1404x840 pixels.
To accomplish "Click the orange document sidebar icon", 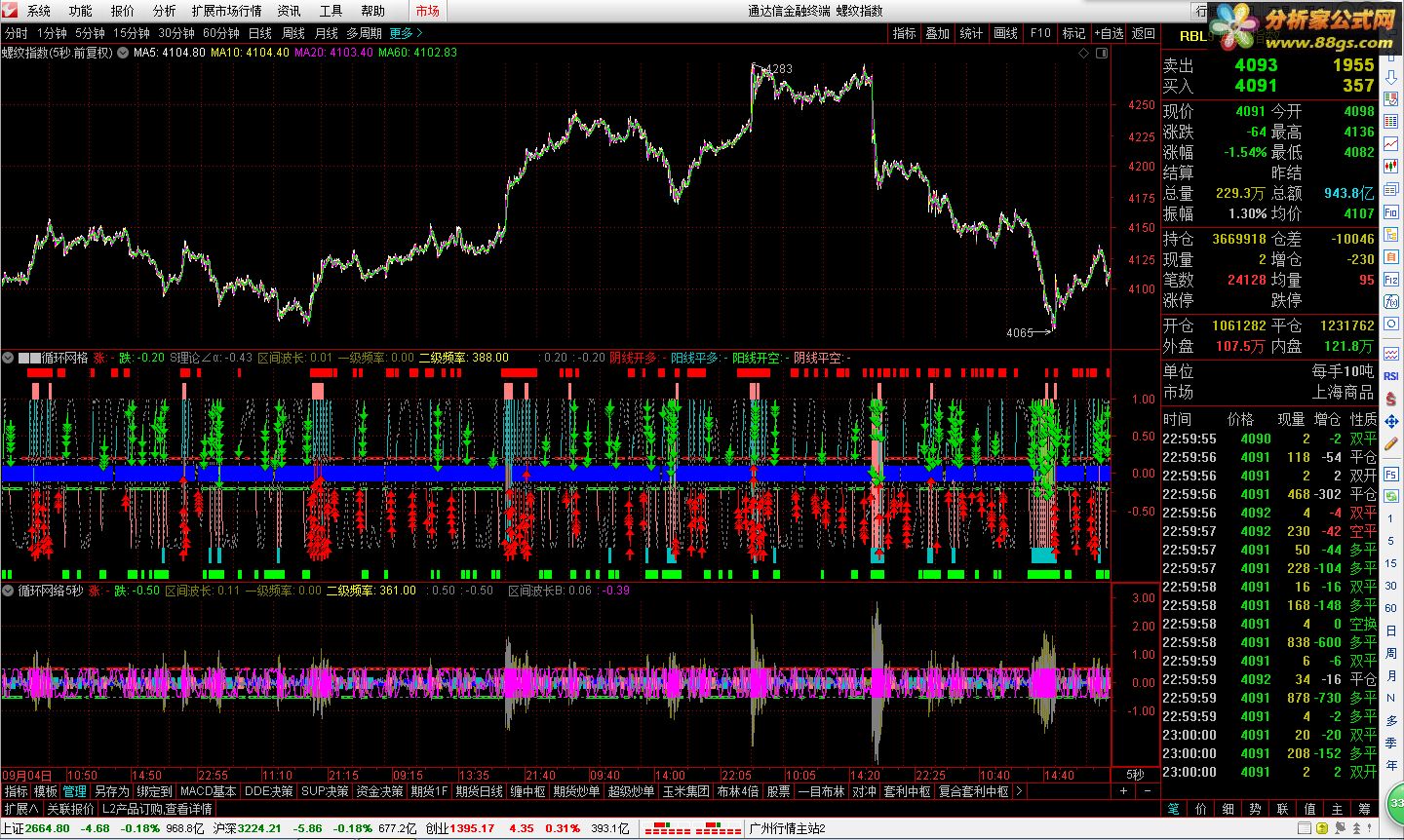I will (1391, 256).
